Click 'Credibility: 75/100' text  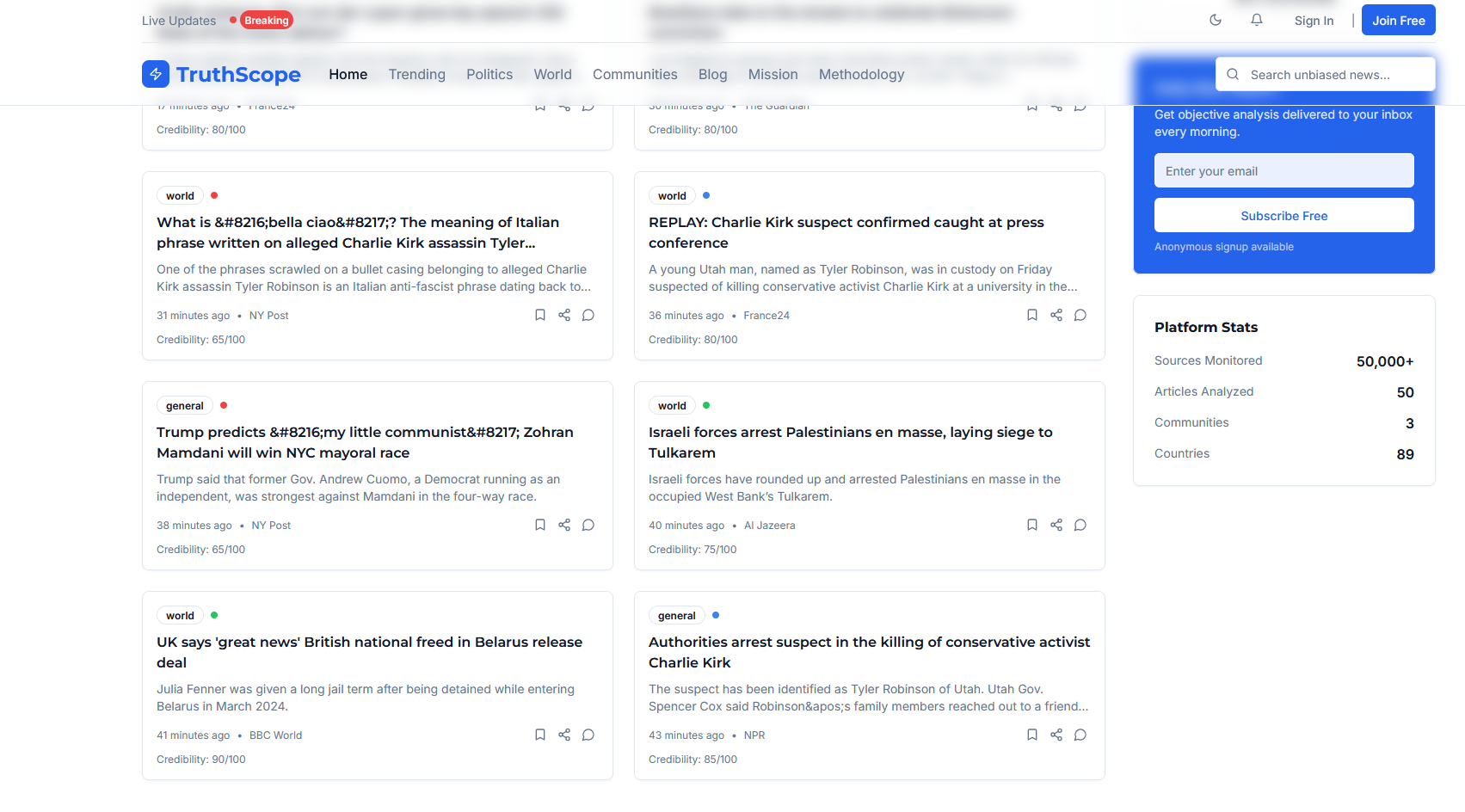point(692,549)
